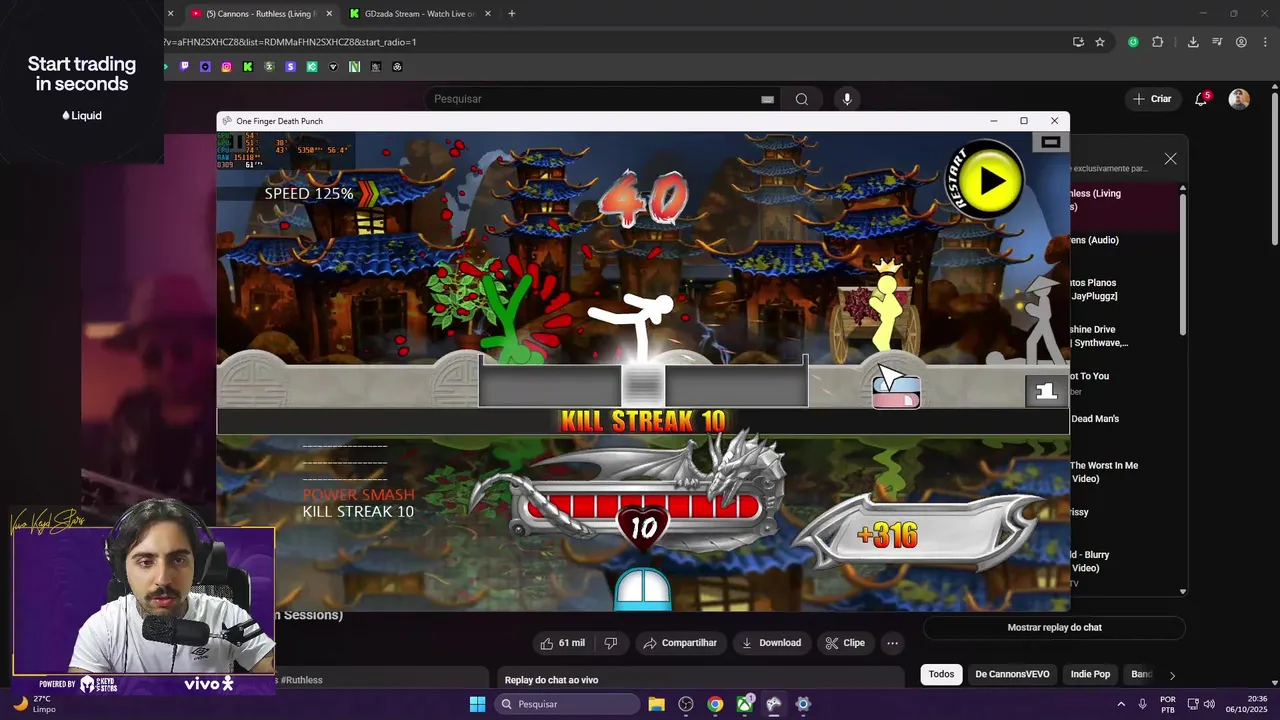Open File Explorer from taskbar
The height and width of the screenshot is (720, 1280).
coord(656,704)
